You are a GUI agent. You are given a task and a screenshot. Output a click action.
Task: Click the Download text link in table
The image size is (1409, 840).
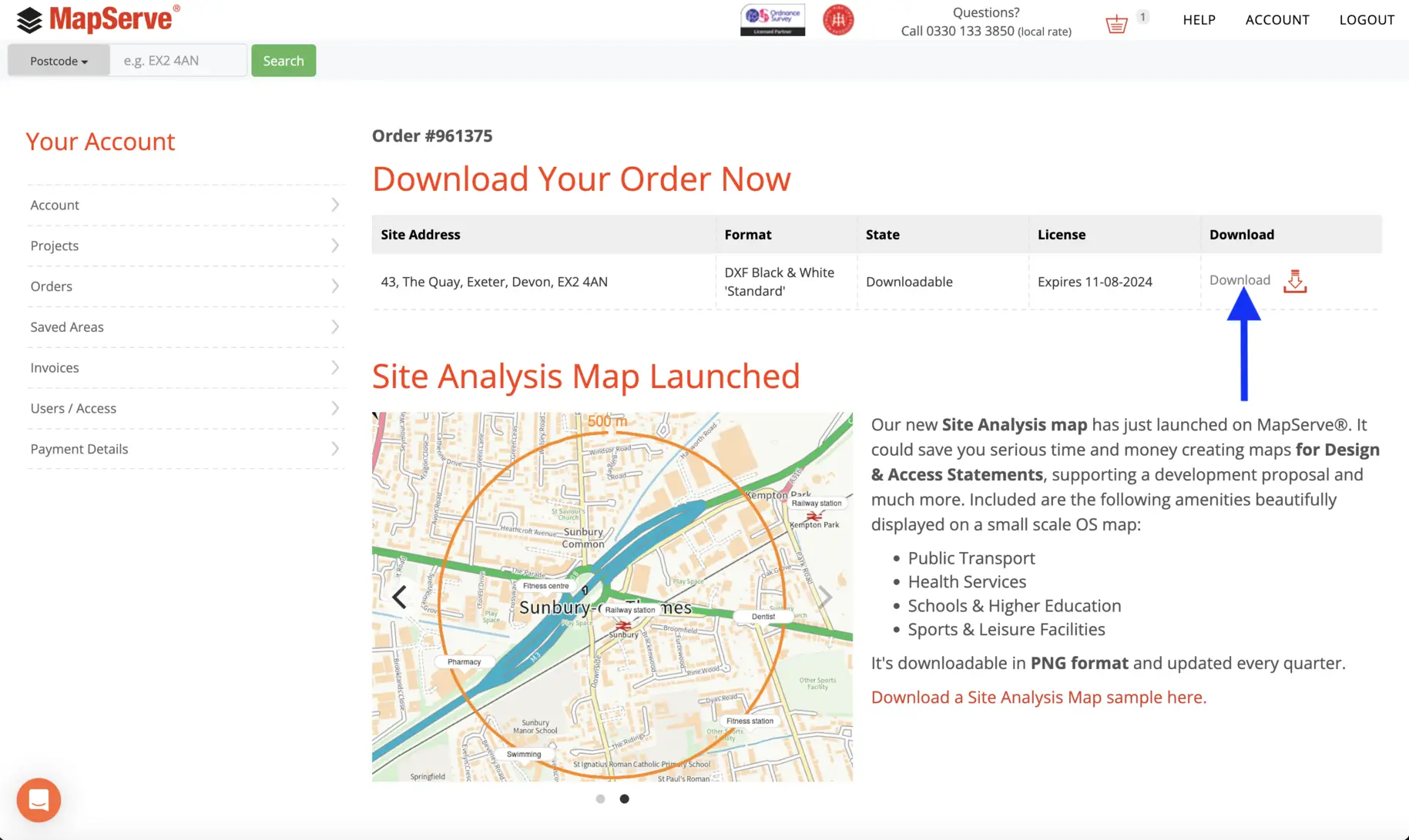1240,280
